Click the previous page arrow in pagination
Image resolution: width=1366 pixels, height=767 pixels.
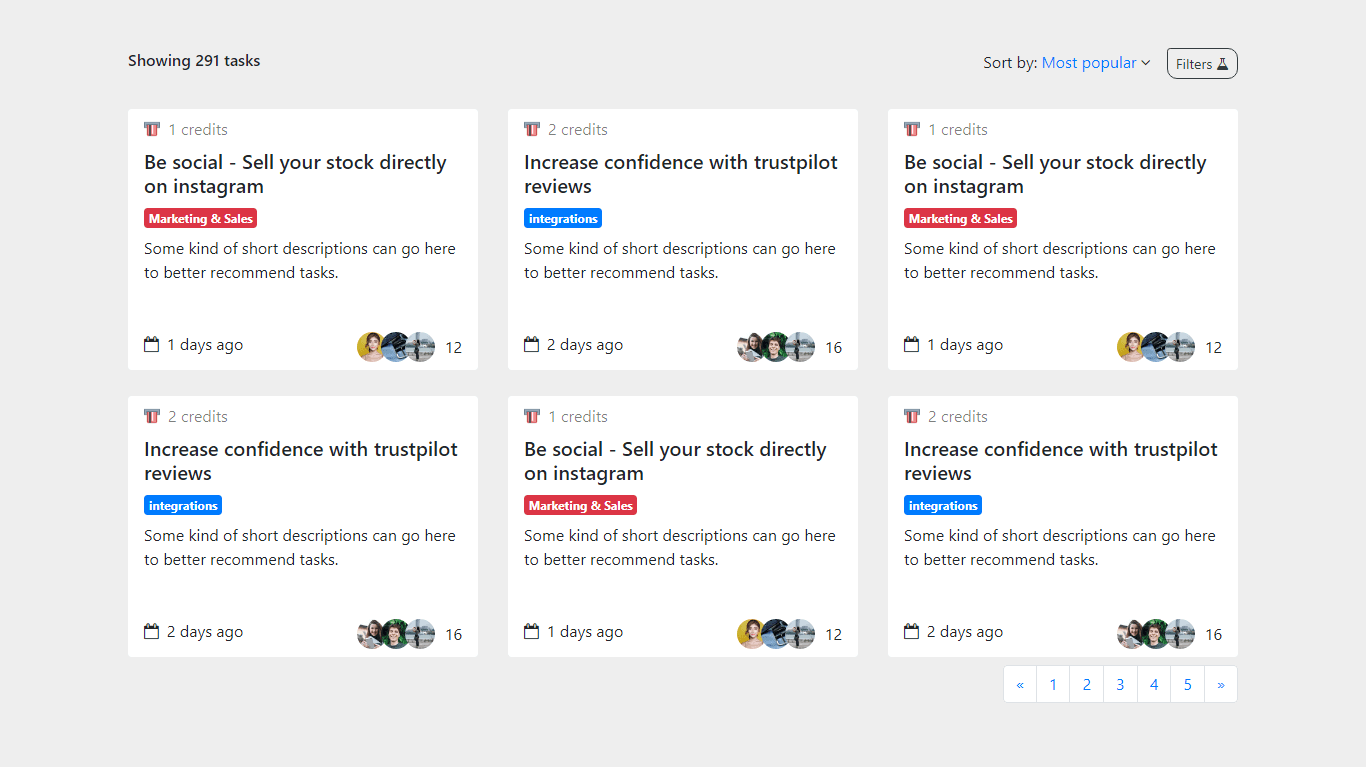pos(1020,684)
